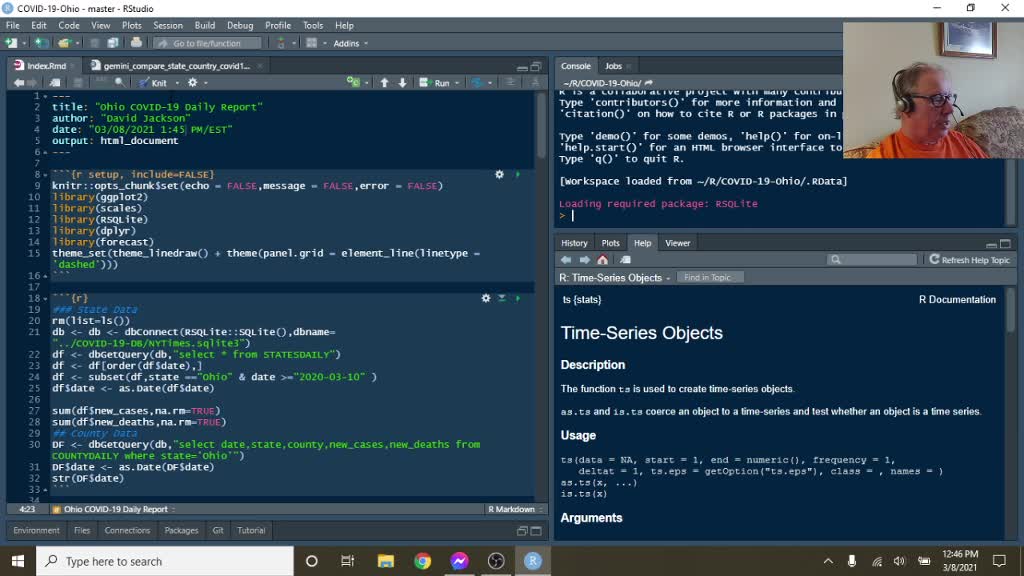Click console working directory arrow icon
The height and width of the screenshot is (576, 1024).
click(648, 83)
